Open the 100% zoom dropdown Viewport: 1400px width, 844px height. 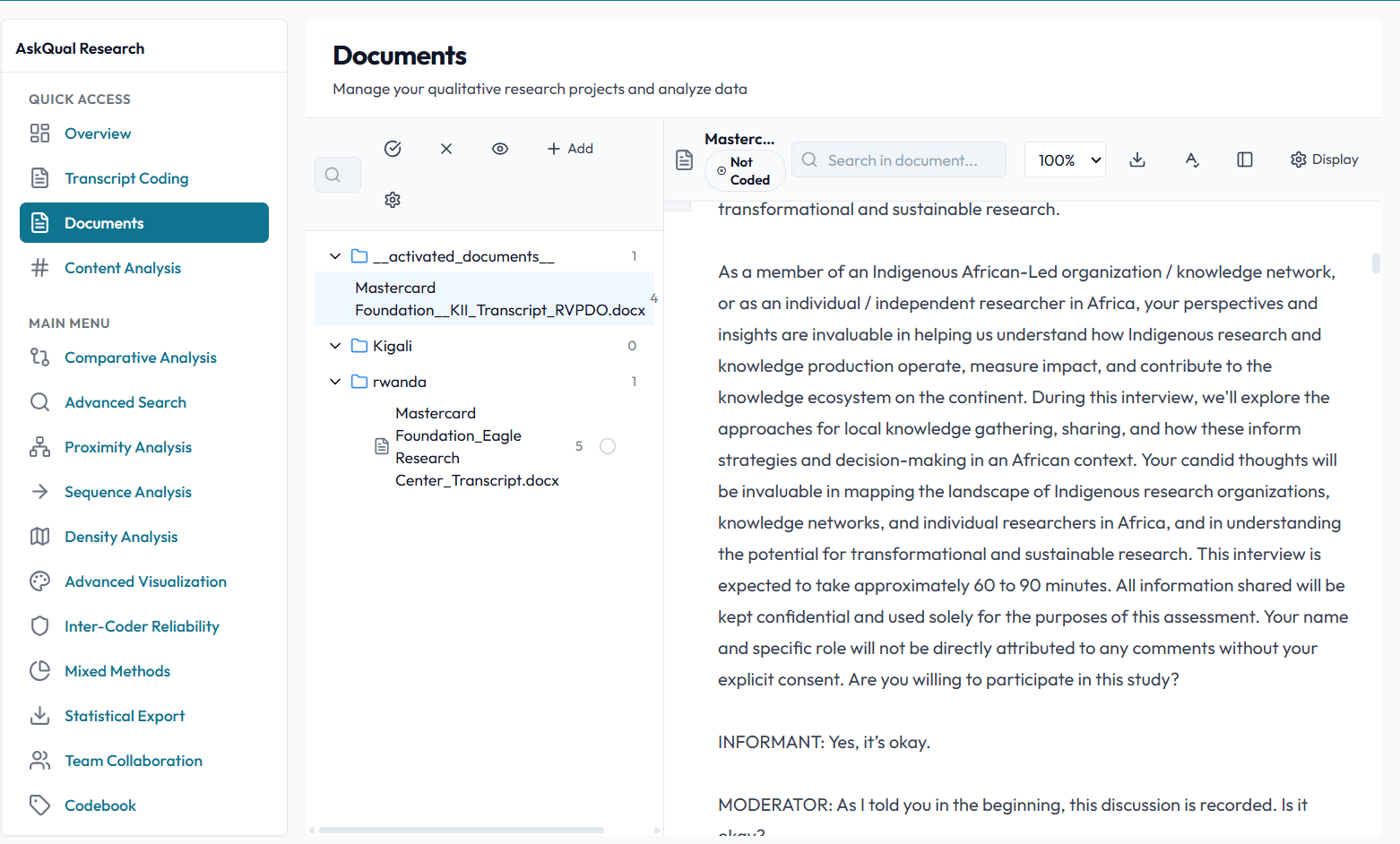point(1065,160)
